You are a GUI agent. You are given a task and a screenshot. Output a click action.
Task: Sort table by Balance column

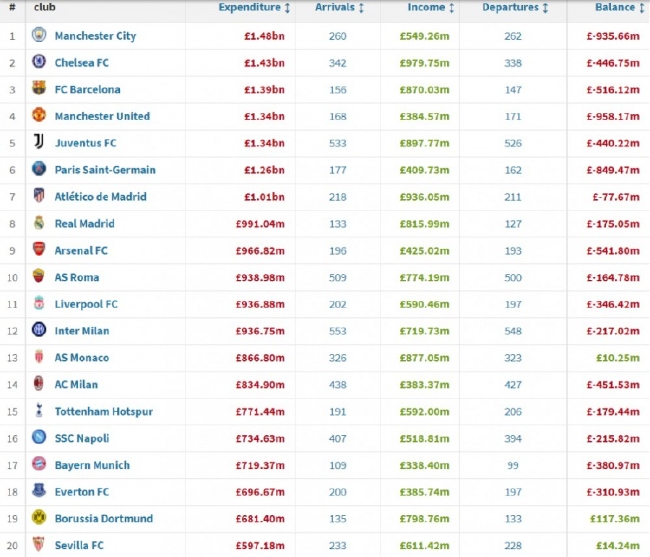[615, 8]
